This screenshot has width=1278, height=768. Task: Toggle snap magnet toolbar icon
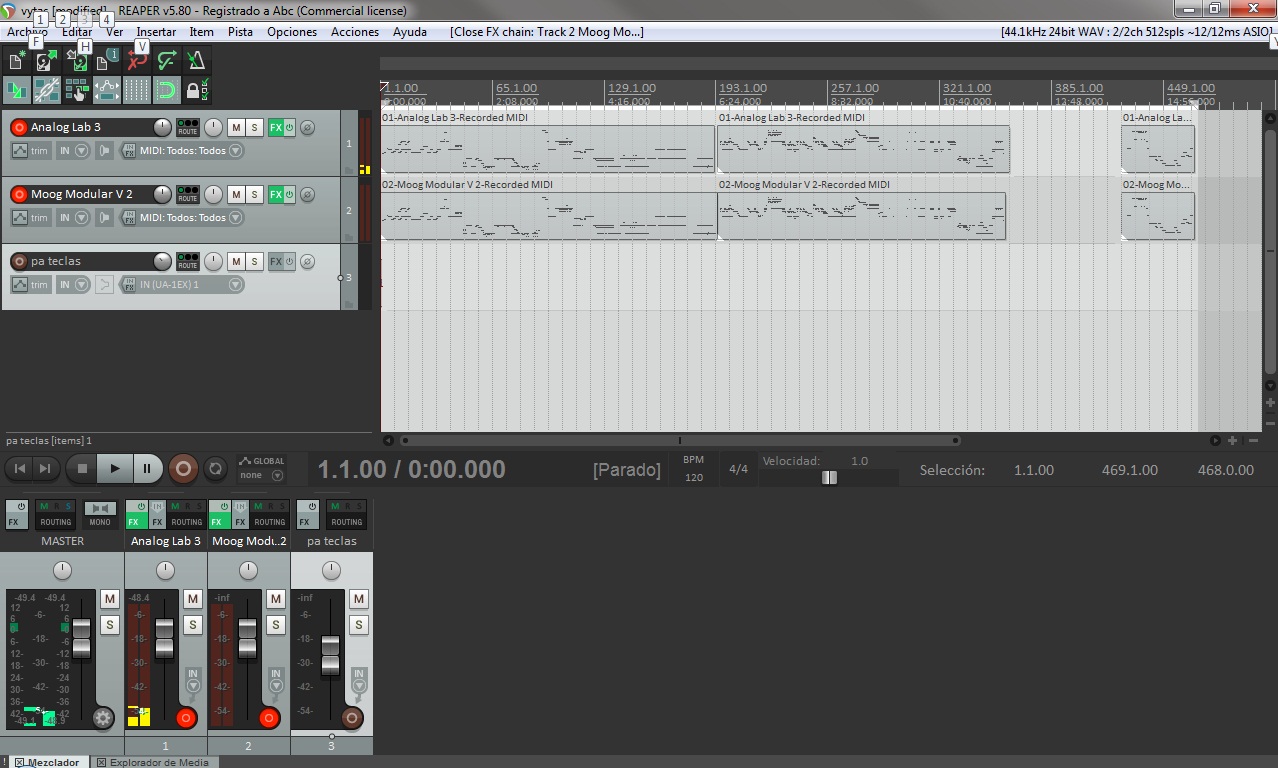(167, 90)
